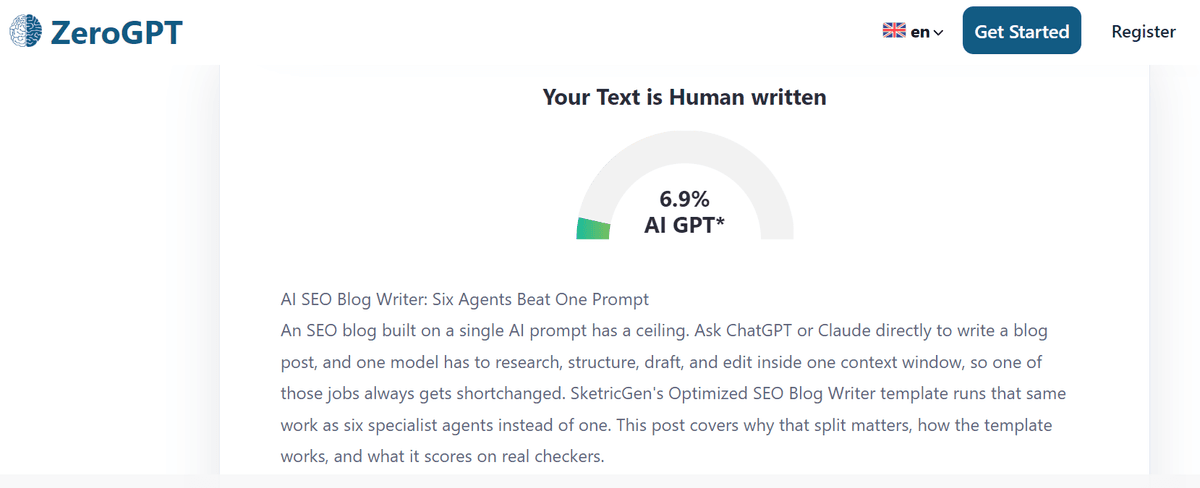1200x488 pixels.
Task: Open the 'en' language selector
Action: coord(913,31)
